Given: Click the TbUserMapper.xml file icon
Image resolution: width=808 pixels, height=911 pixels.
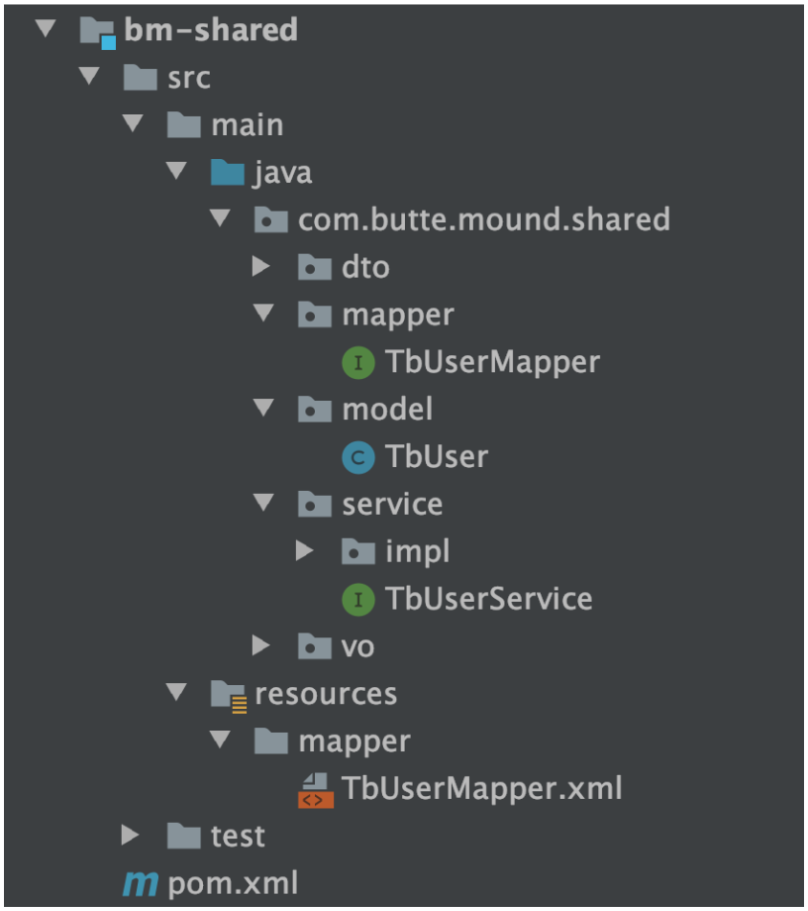Looking at the screenshot, I should pos(314,789).
